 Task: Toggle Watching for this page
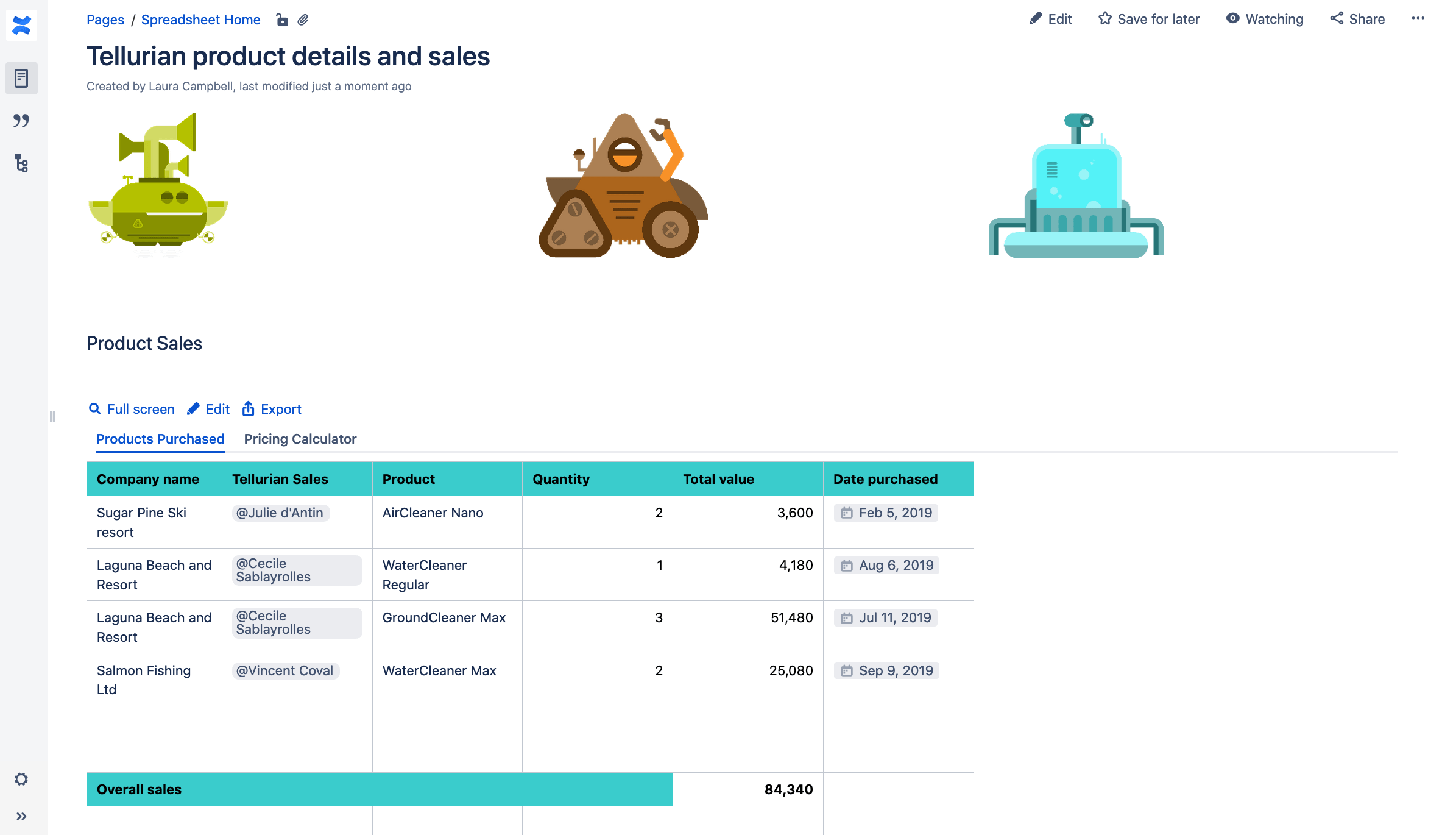click(x=1264, y=19)
